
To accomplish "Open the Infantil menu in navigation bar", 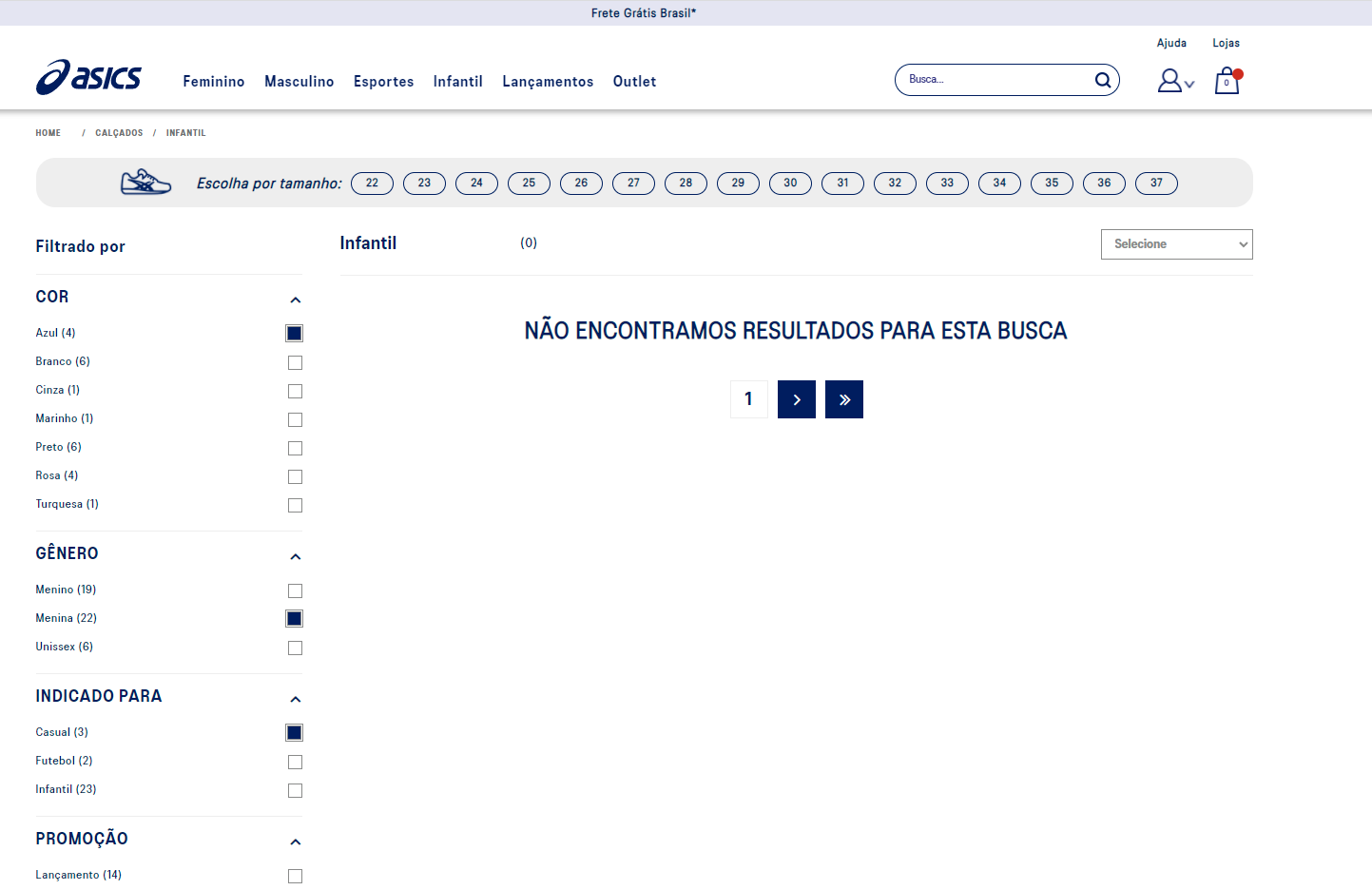I will (458, 82).
